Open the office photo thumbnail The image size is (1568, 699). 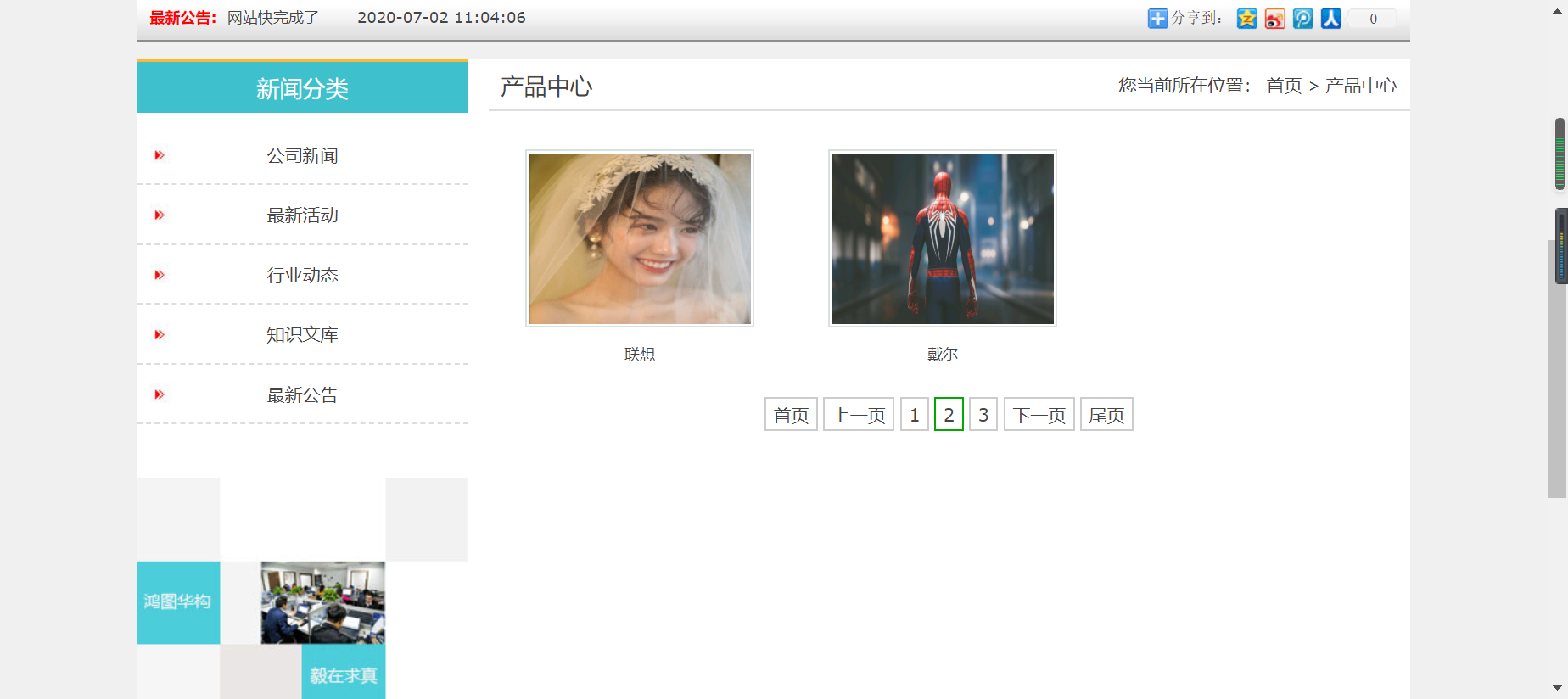(322, 602)
